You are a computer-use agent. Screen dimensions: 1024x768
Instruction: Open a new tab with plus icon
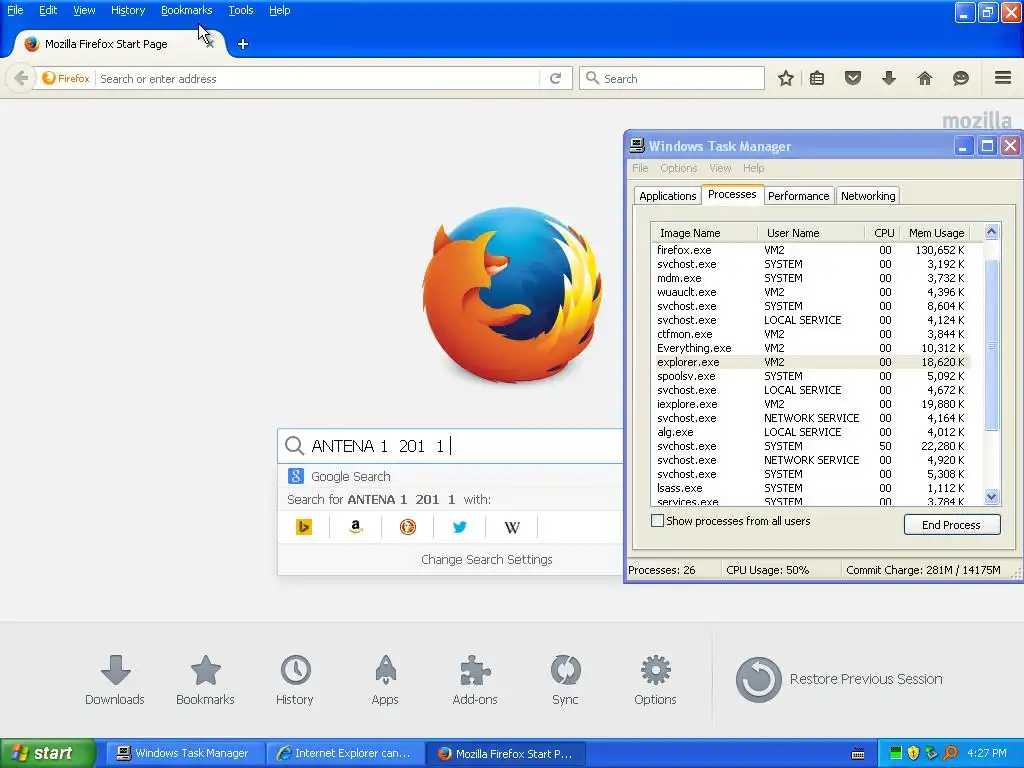tap(243, 44)
